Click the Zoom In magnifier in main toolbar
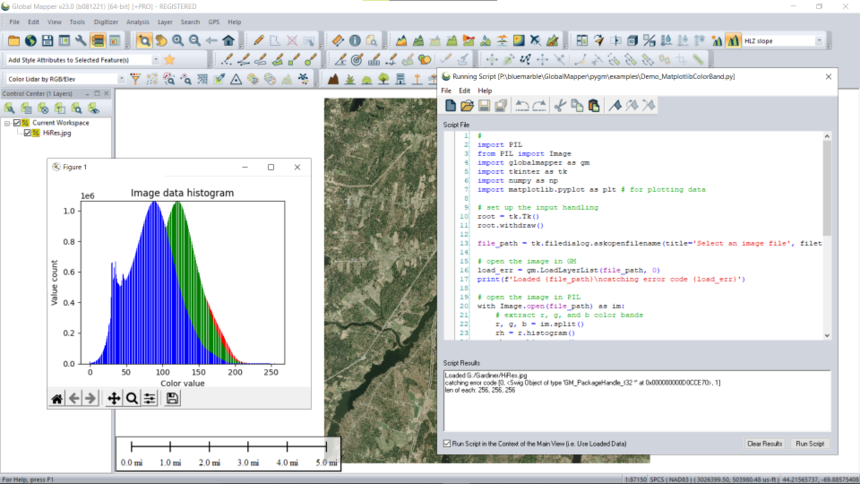Screen dimensions: 860x484 (177, 41)
